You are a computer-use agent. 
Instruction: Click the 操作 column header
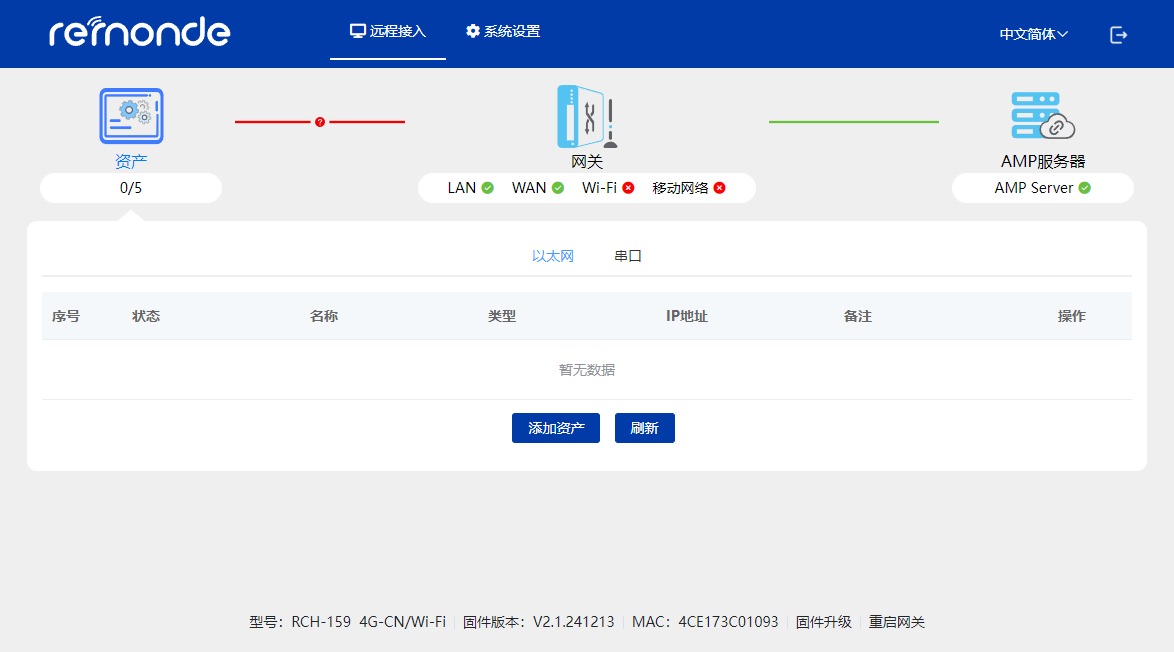pyautogui.click(x=1071, y=317)
